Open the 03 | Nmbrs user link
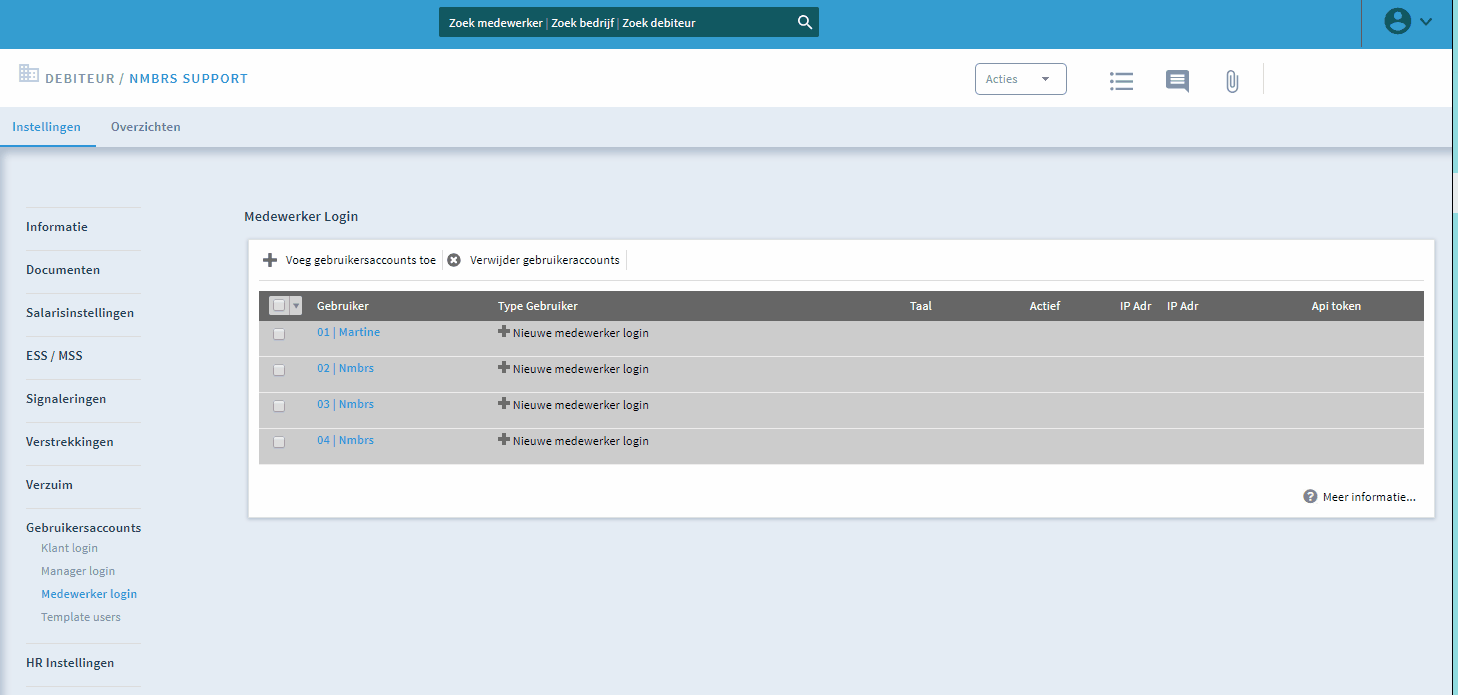The height and width of the screenshot is (695, 1458). point(345,404)
